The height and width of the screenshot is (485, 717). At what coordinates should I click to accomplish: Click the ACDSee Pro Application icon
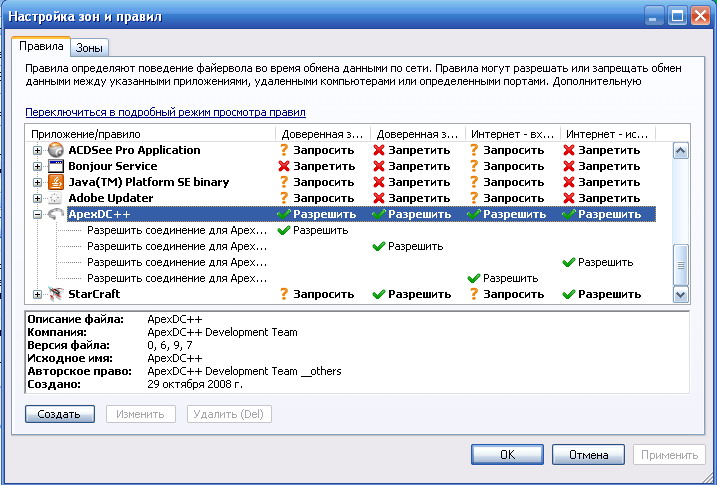pos(55,150)
